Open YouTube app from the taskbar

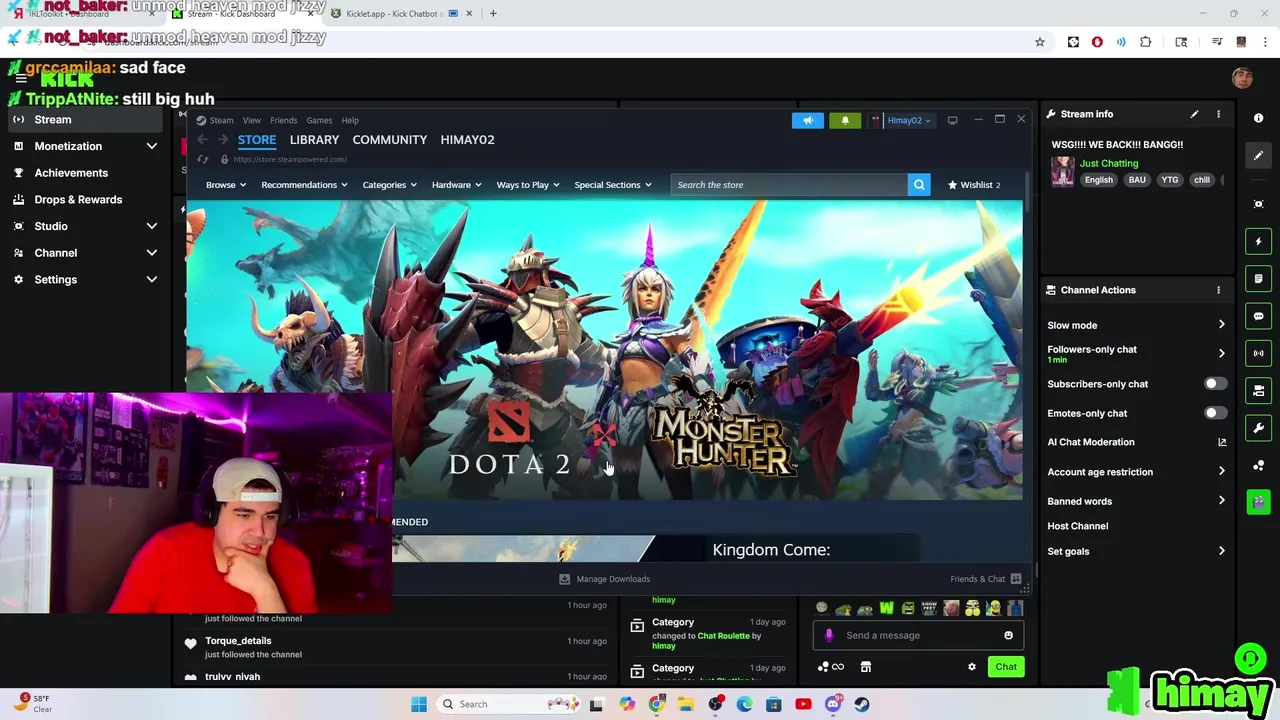pyautogui.click(x=803, y=704)
